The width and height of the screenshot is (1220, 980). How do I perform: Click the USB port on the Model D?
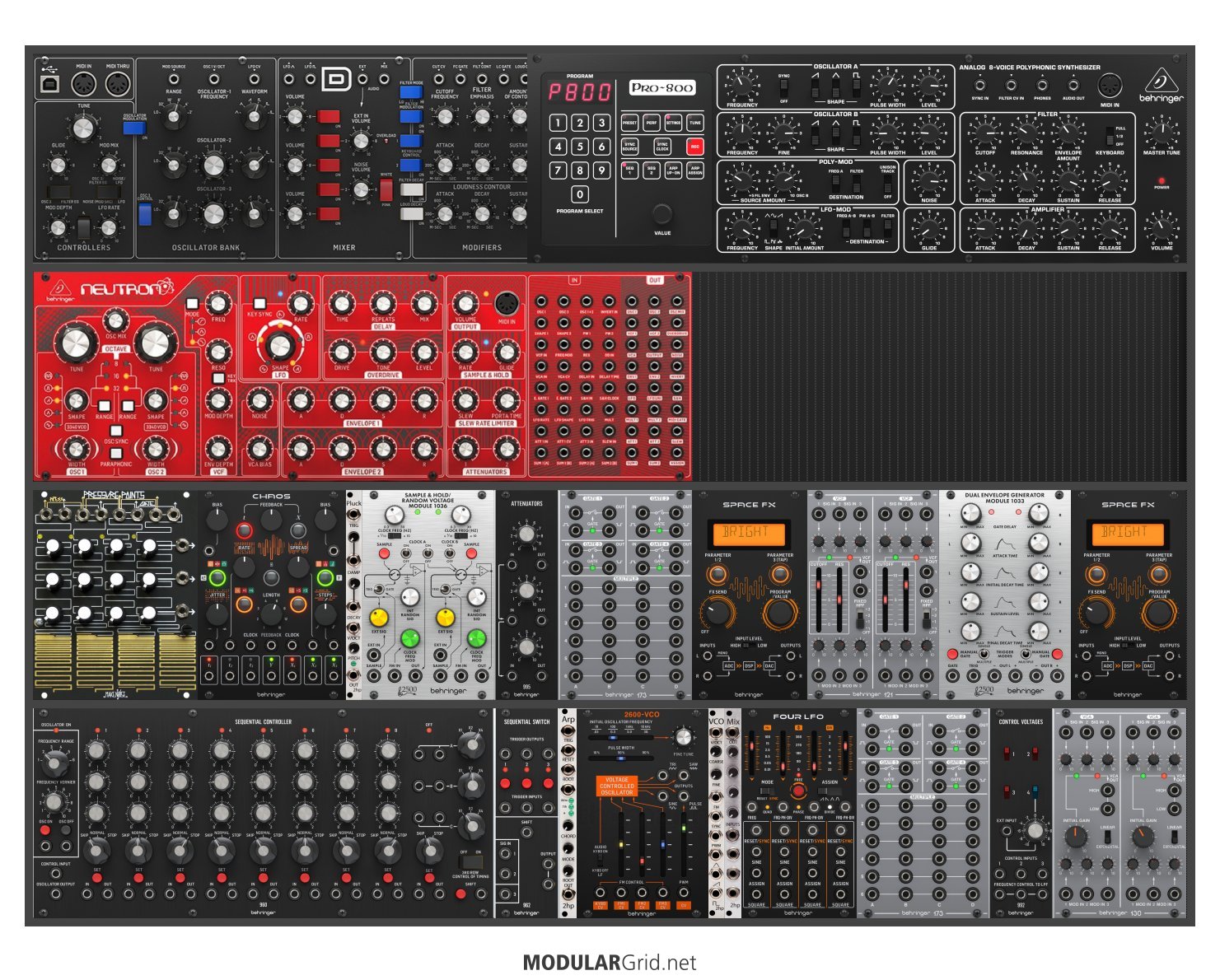49,84
